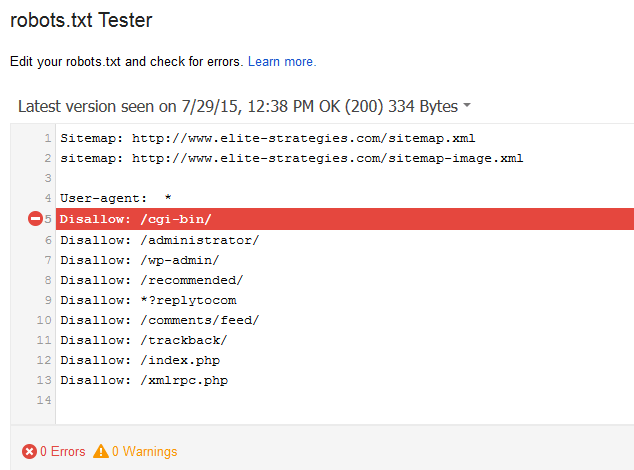Click the Disallow: /index.php line

pyautogui.click(x=139, y=360)
